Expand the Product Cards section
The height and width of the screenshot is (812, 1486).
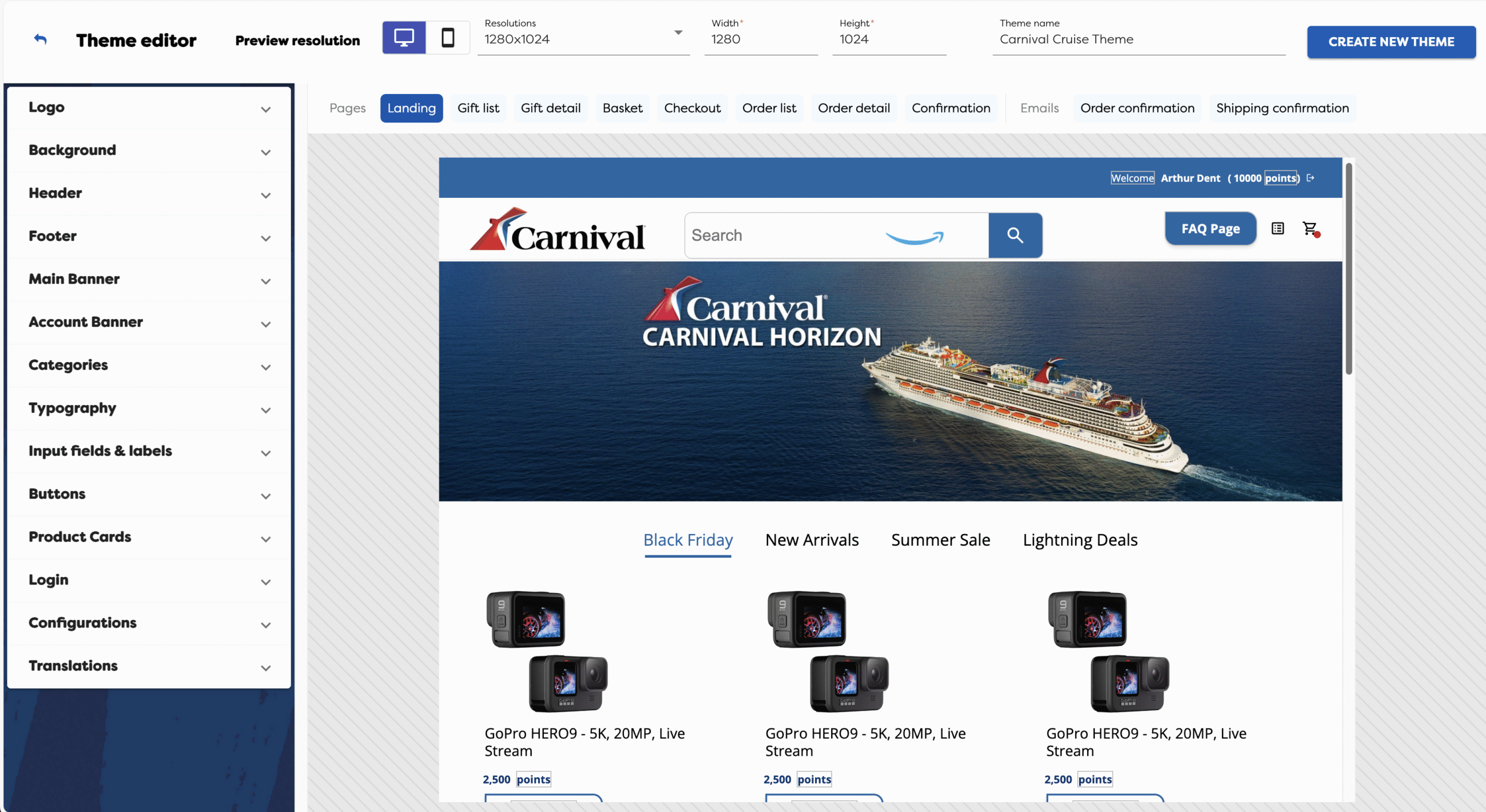coord(149,537)
